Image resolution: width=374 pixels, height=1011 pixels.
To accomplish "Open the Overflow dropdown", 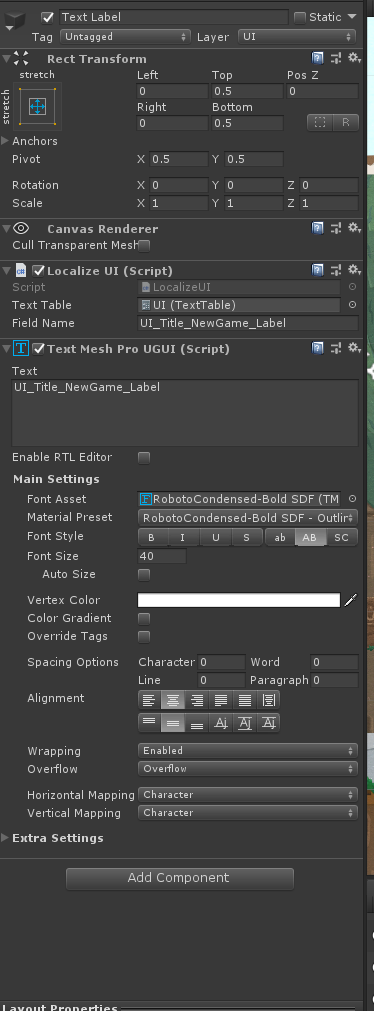I will 248,769.
